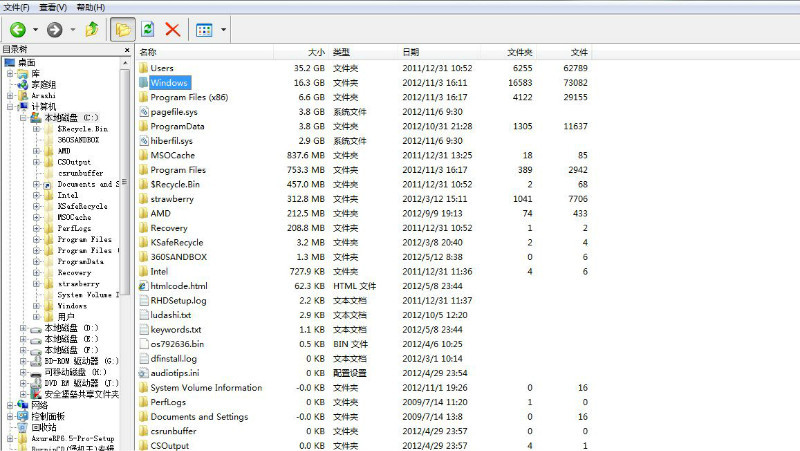Click the keywords.txt file icon

click(143, 330)
